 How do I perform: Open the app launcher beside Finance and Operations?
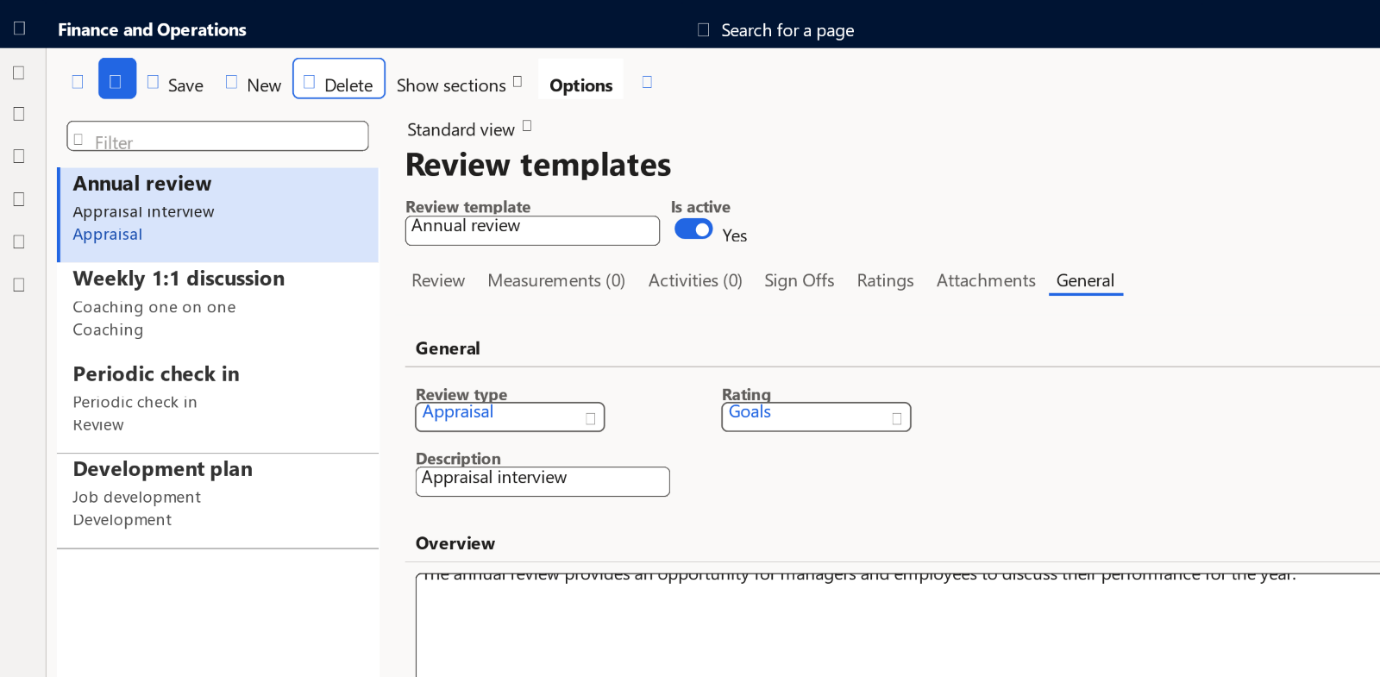(x=19, y=29)
